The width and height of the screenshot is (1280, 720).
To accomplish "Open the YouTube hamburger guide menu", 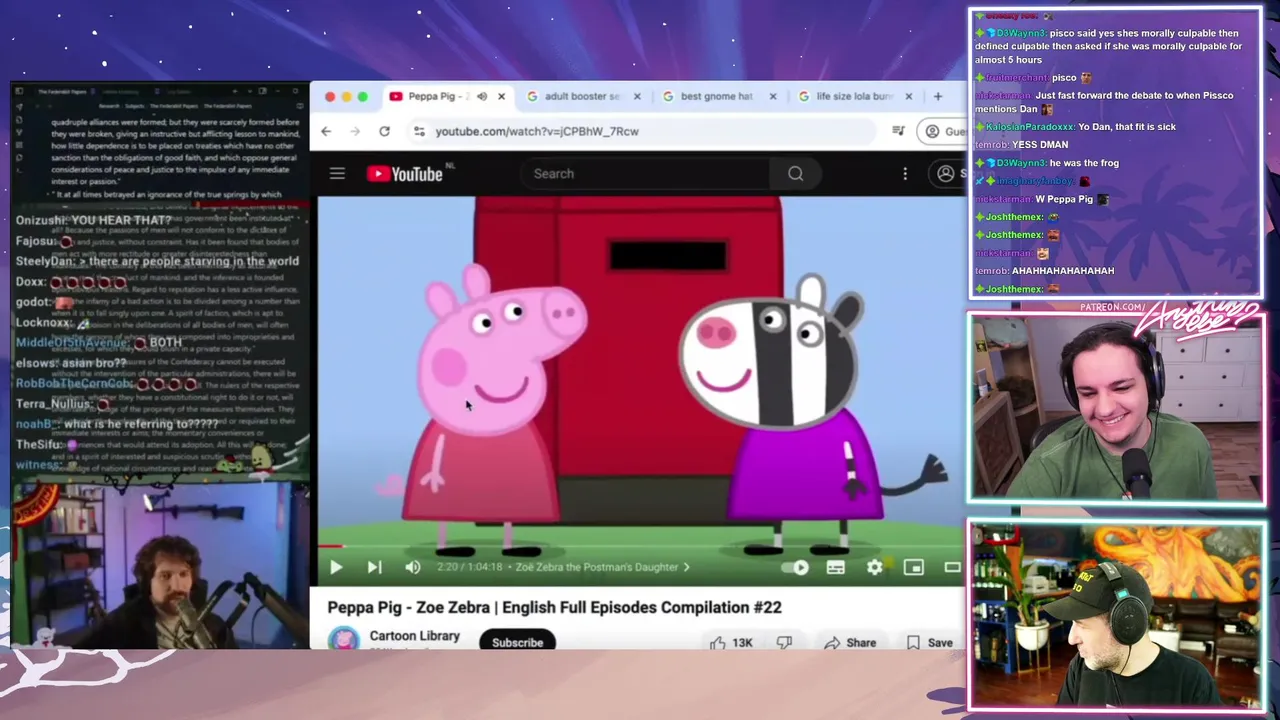I will [337, 174].
